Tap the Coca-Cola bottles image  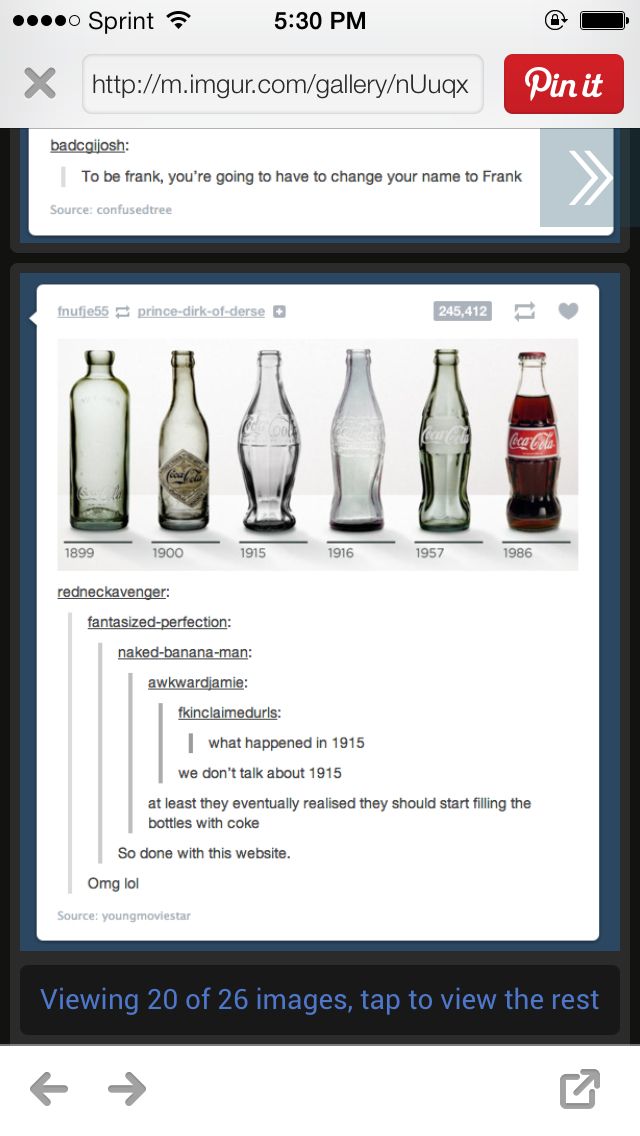click(x=317, y=454)
